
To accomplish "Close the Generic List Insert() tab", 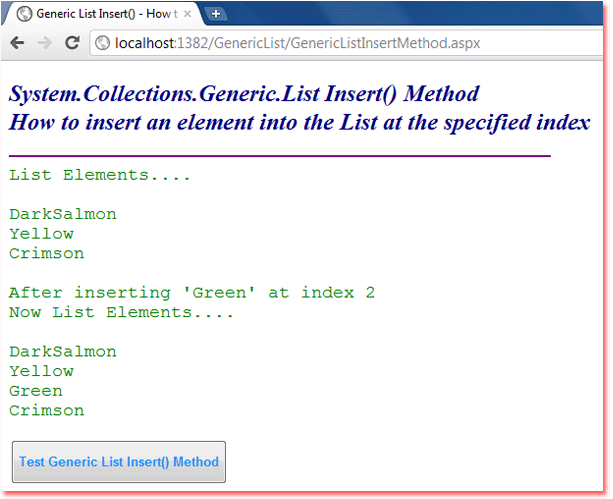I will [188, 15].
